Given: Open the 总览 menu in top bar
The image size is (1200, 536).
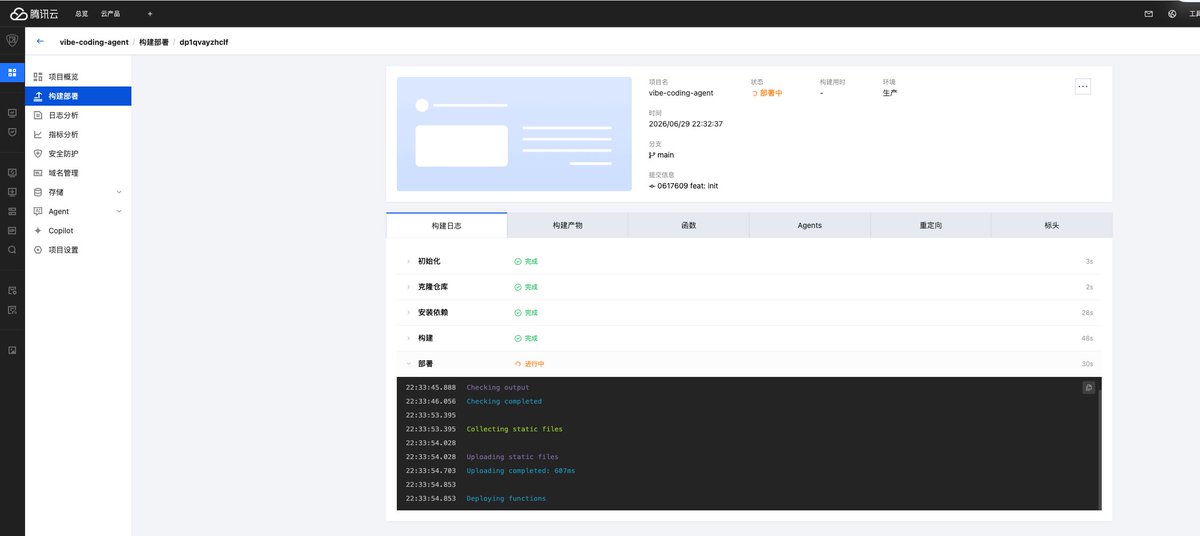Looking at the screenshot, I should point(82,14).
